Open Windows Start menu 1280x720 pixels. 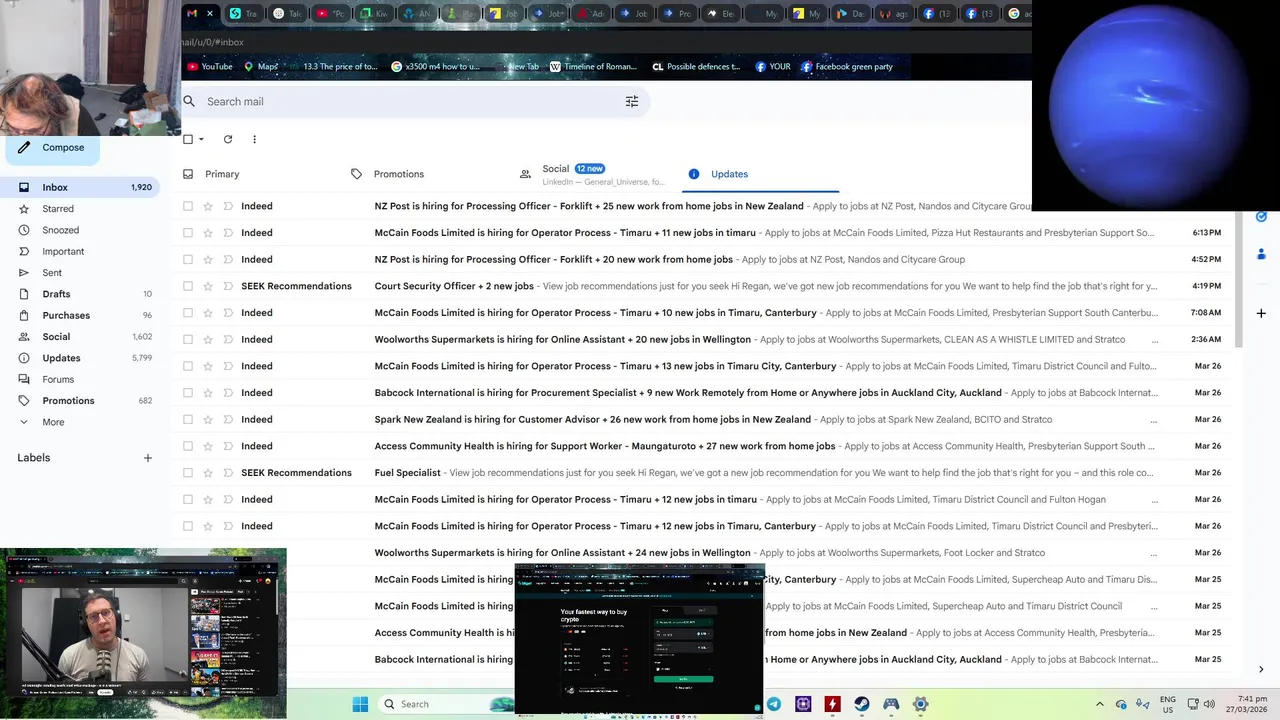tap(360, 704)
